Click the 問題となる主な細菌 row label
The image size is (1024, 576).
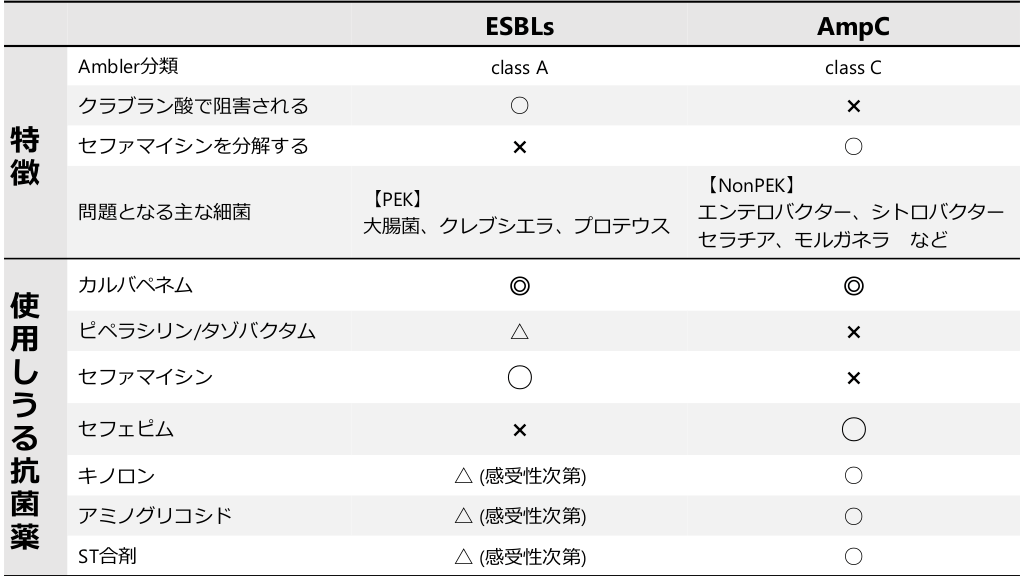pyautogui.click(x=163, y=213)
